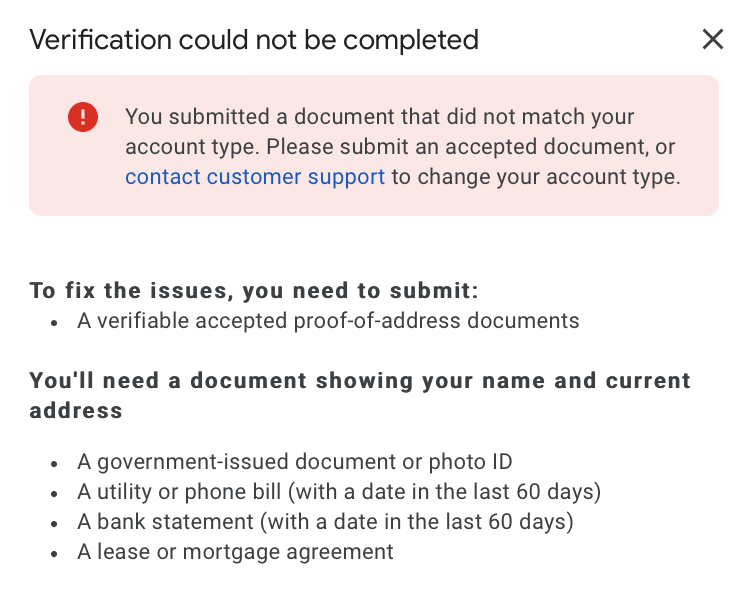Select the government-issued document or photo ID item
The height and width of the screenshot is (606, 752).
coord(294,462)
